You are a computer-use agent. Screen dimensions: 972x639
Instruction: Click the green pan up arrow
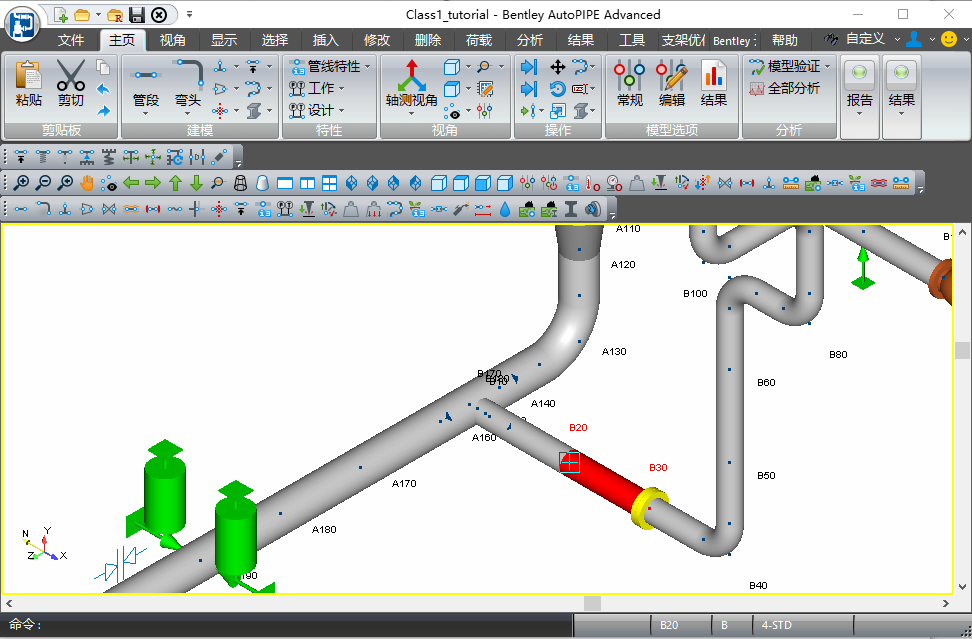coord(175,183)
